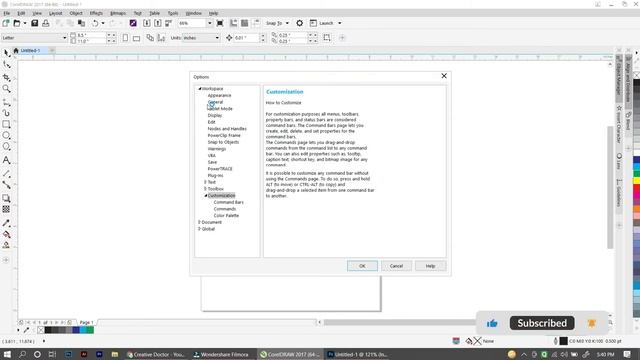This screenshot has height=360, width=640.
Task: Expand the Global node in Options tree
Action: tap(199, 229)
